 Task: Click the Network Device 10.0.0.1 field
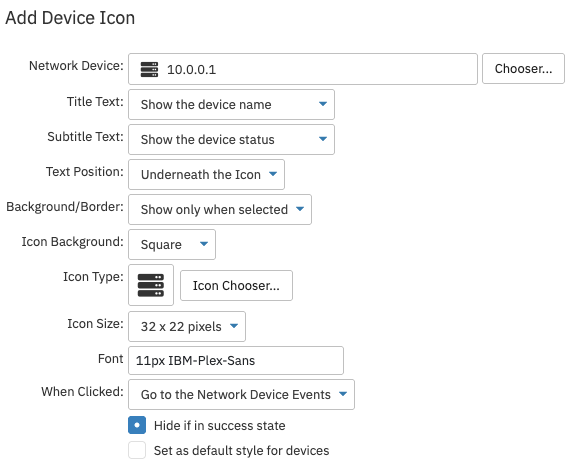[303, 69]
